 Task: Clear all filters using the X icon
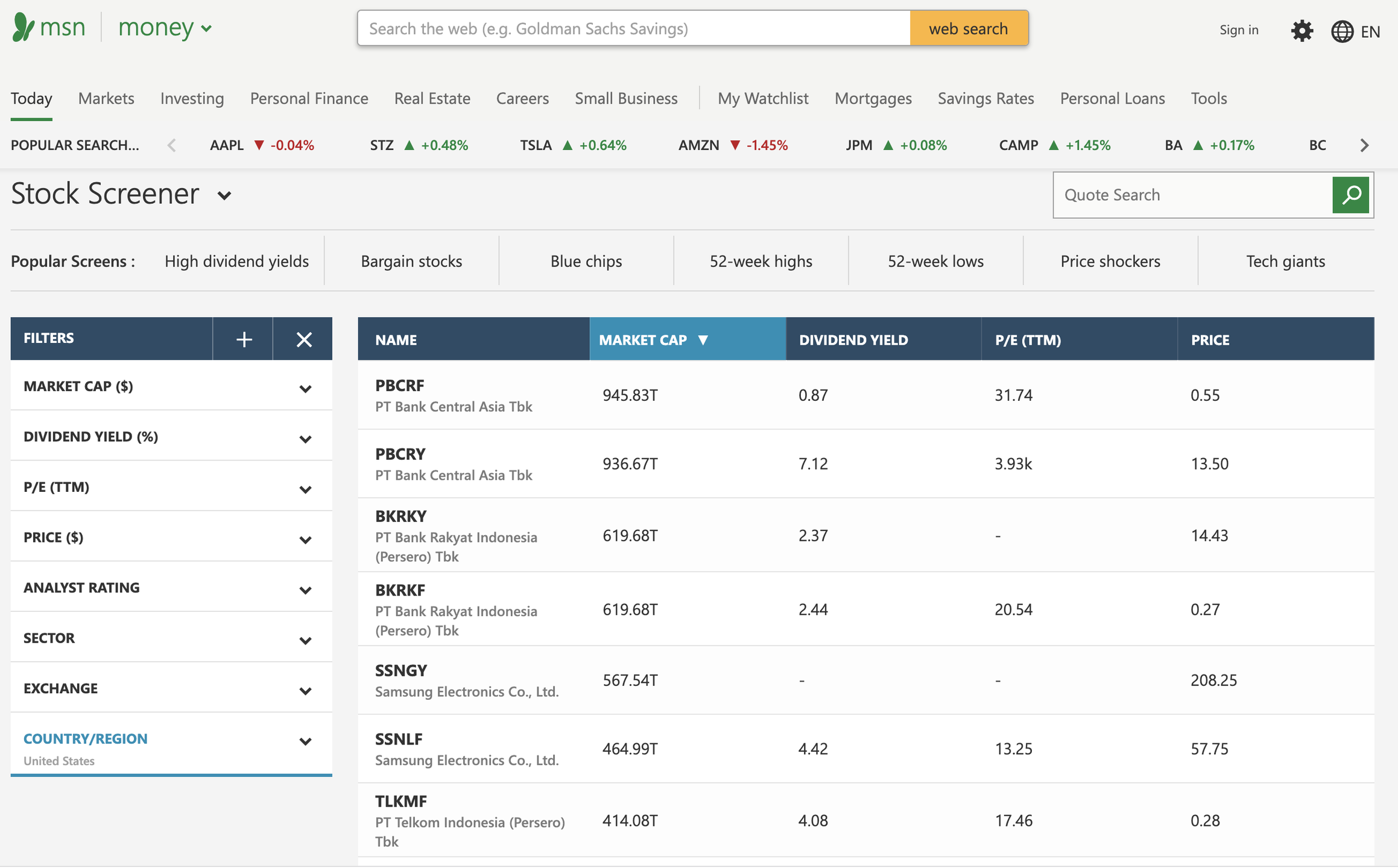(303, 338)
